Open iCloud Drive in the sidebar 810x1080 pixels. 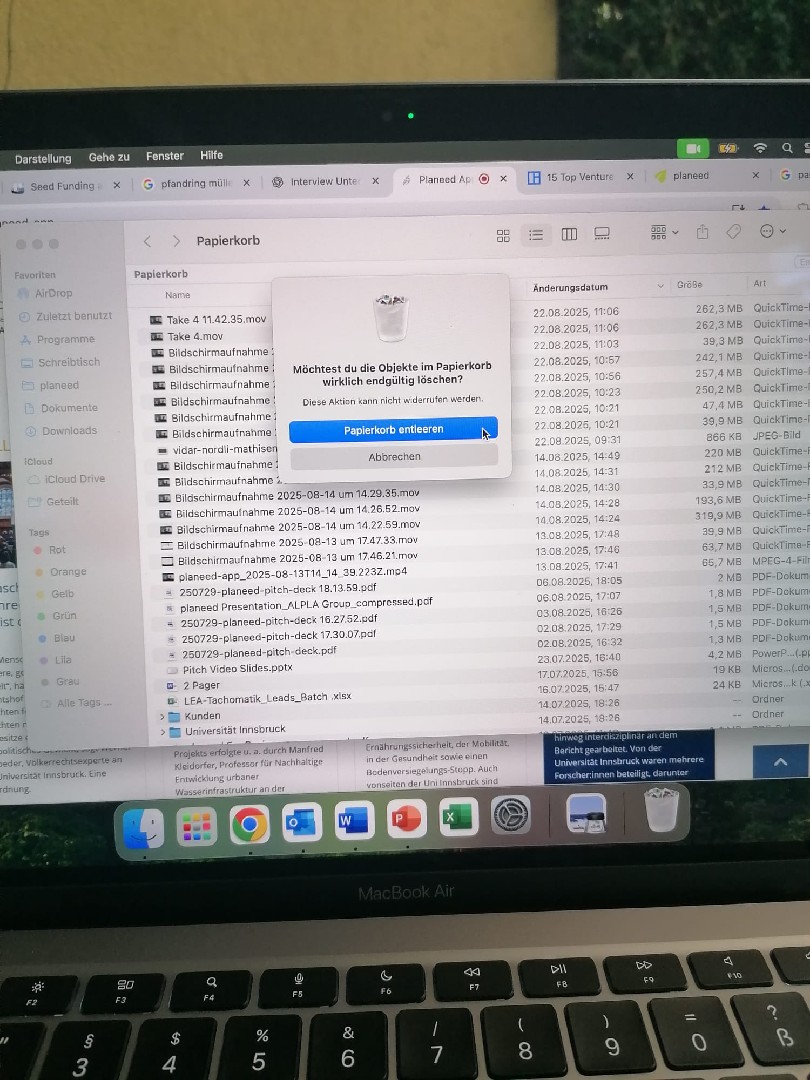pyautogui.click(x=67, y=479)
